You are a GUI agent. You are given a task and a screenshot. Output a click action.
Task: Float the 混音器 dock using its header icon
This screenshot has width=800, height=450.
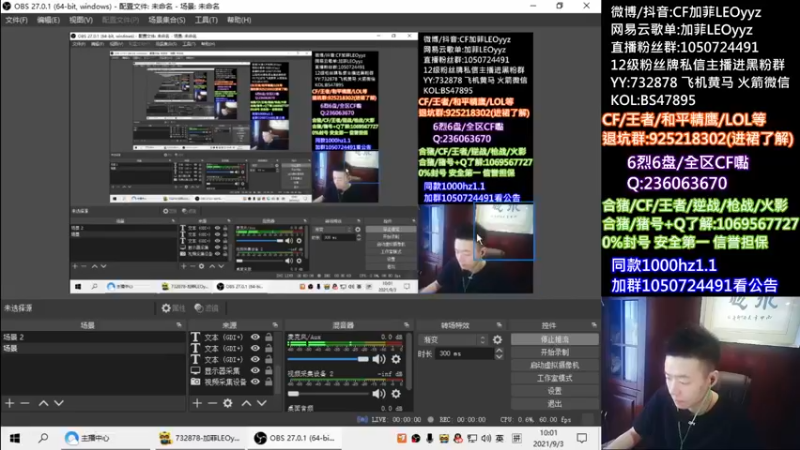(x=407, y=325)
